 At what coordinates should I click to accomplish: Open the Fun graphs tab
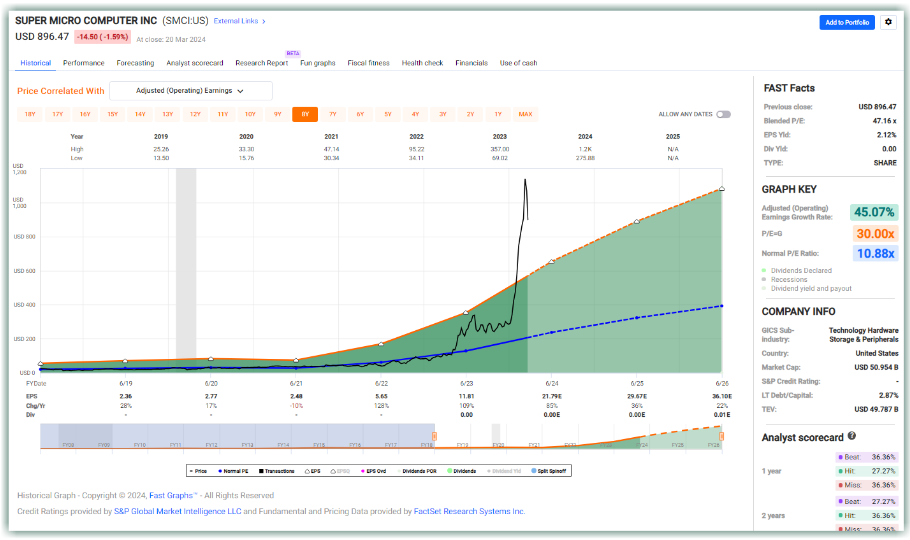(x=316, y=63)
